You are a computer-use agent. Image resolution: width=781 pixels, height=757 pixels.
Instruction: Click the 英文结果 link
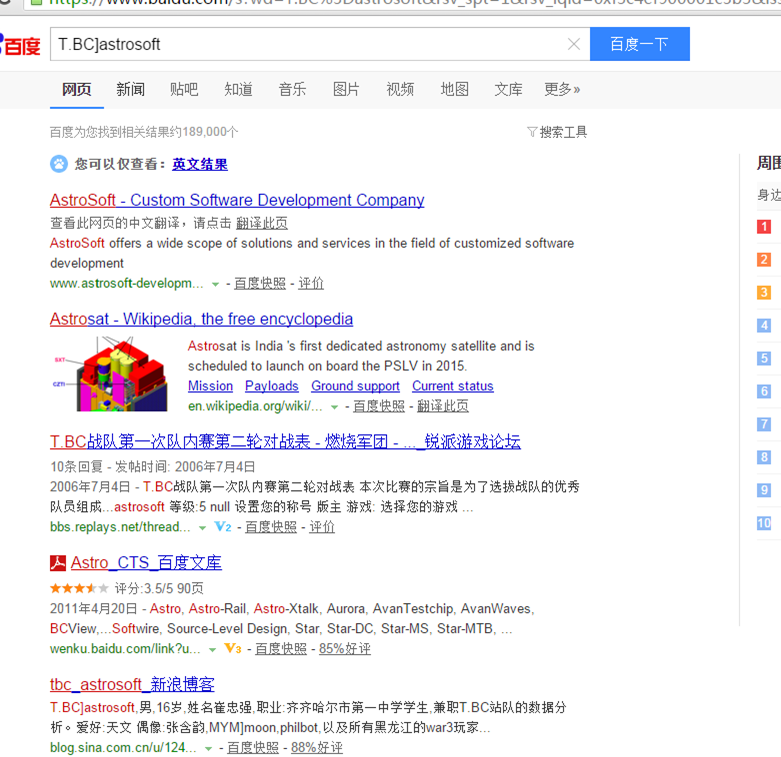pyautogui.click(x=200, y=164)
